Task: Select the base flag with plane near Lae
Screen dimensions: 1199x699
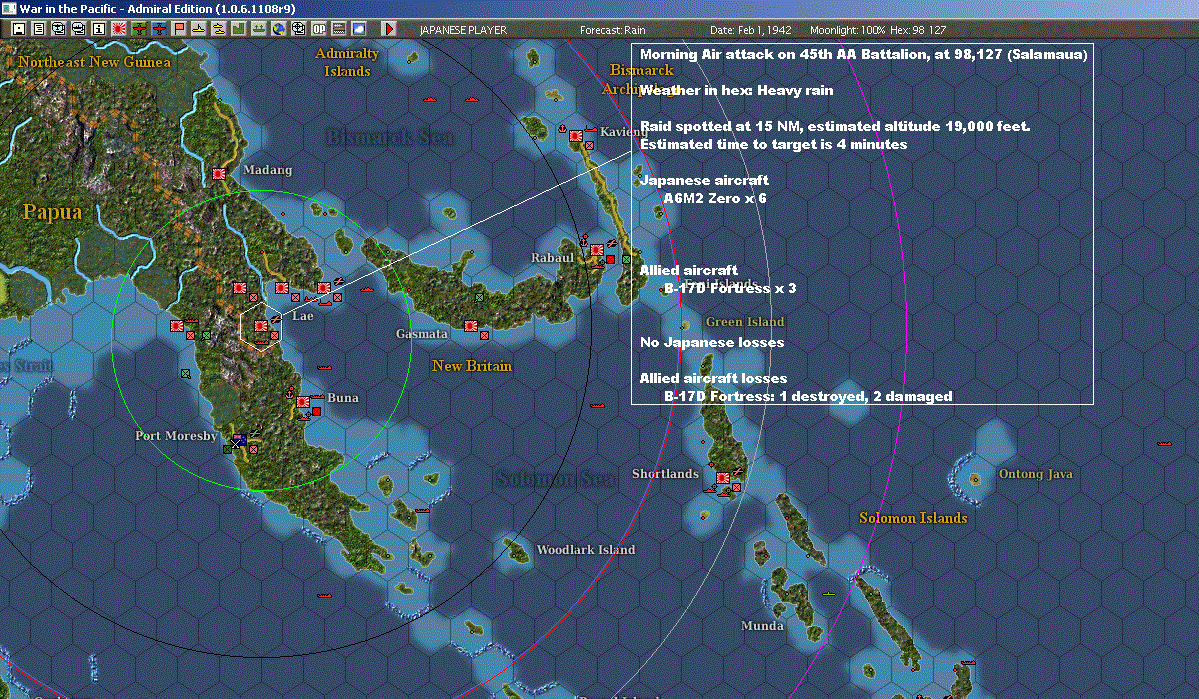Action: point(324,288)
